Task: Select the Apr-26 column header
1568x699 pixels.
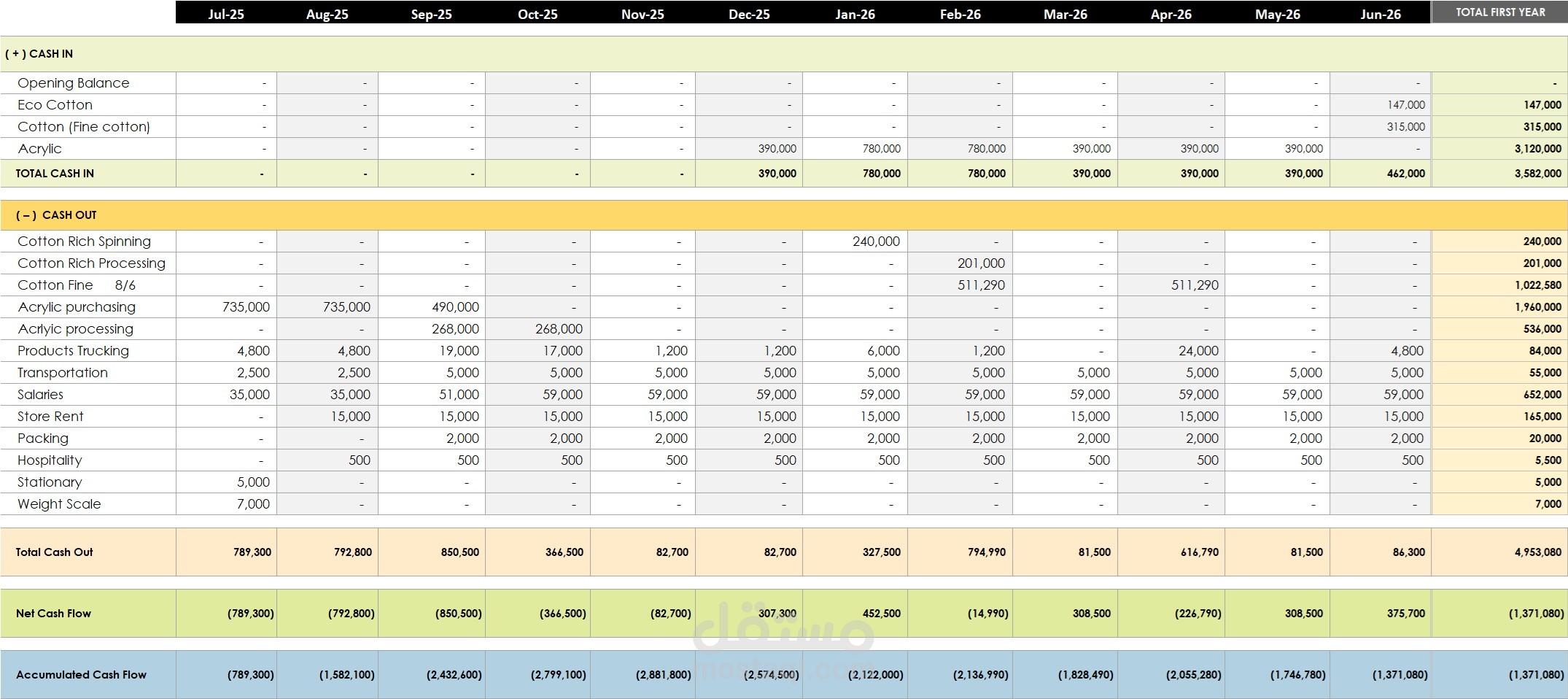Action: point(1171,14)
